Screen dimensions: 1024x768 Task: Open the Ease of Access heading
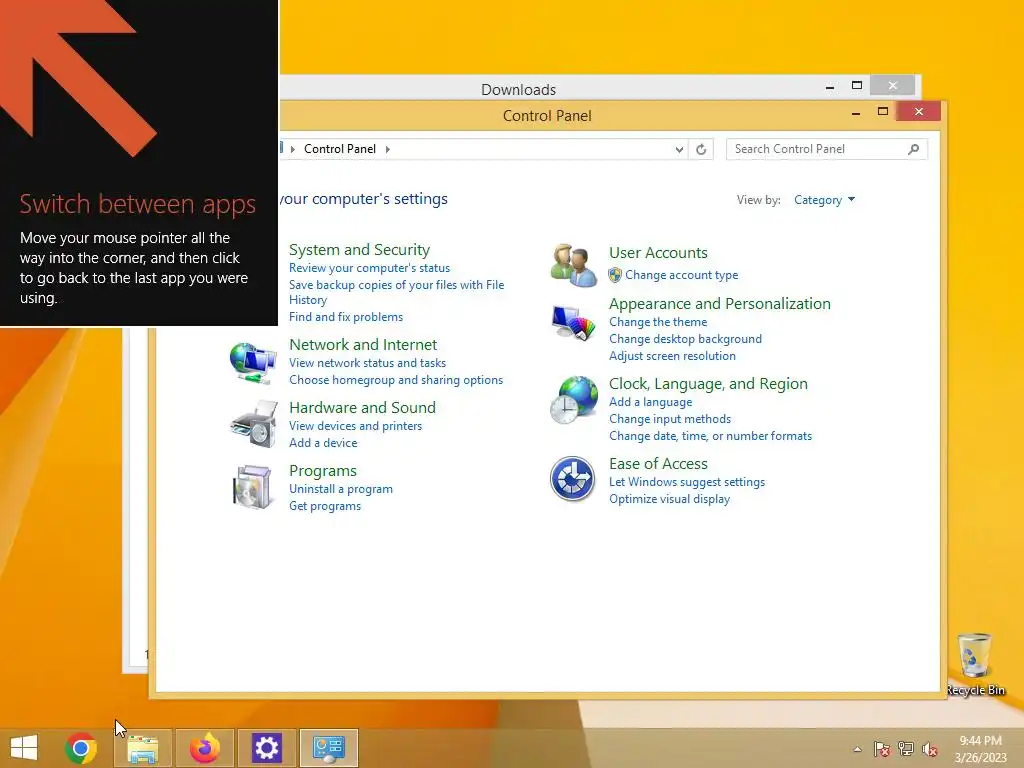click(658, 464)
